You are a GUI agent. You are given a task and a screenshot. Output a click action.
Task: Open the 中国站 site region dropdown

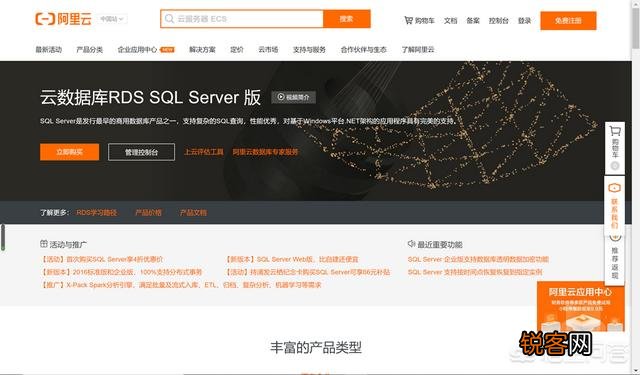112,19
